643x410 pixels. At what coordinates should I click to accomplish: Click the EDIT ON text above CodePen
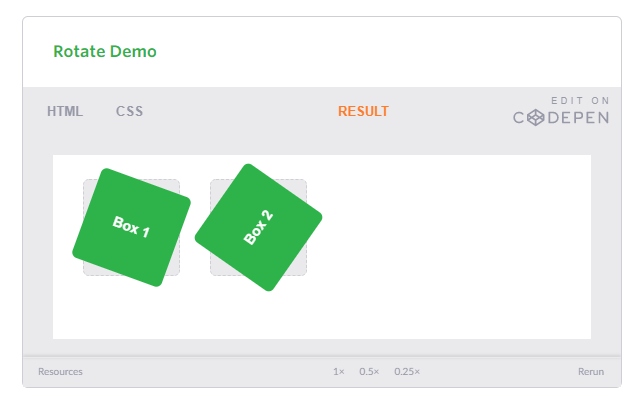tap(580, 100)
